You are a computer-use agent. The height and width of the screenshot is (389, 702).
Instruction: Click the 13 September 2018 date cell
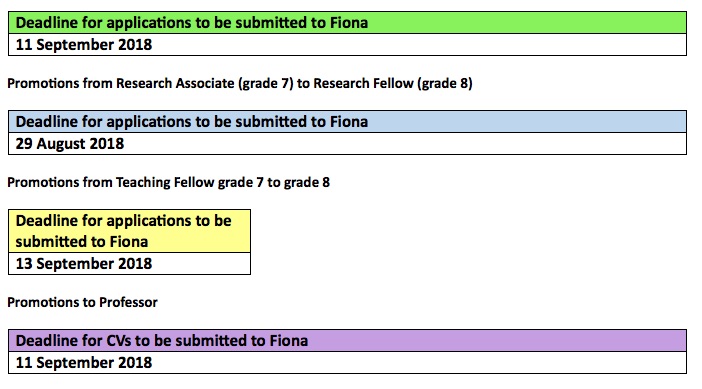129,264
